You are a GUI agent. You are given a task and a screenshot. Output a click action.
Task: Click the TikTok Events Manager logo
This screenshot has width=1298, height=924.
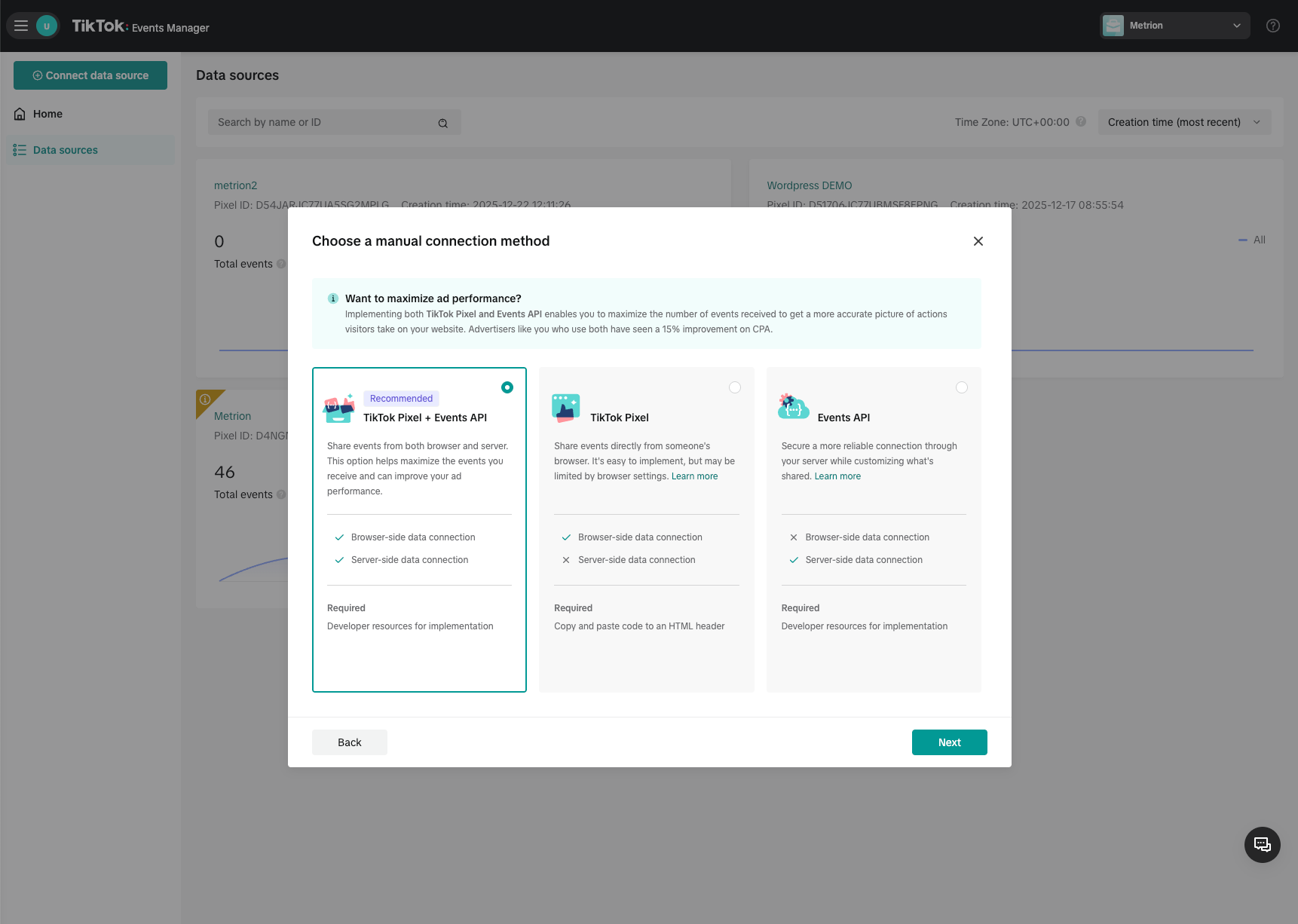point(141,26)
